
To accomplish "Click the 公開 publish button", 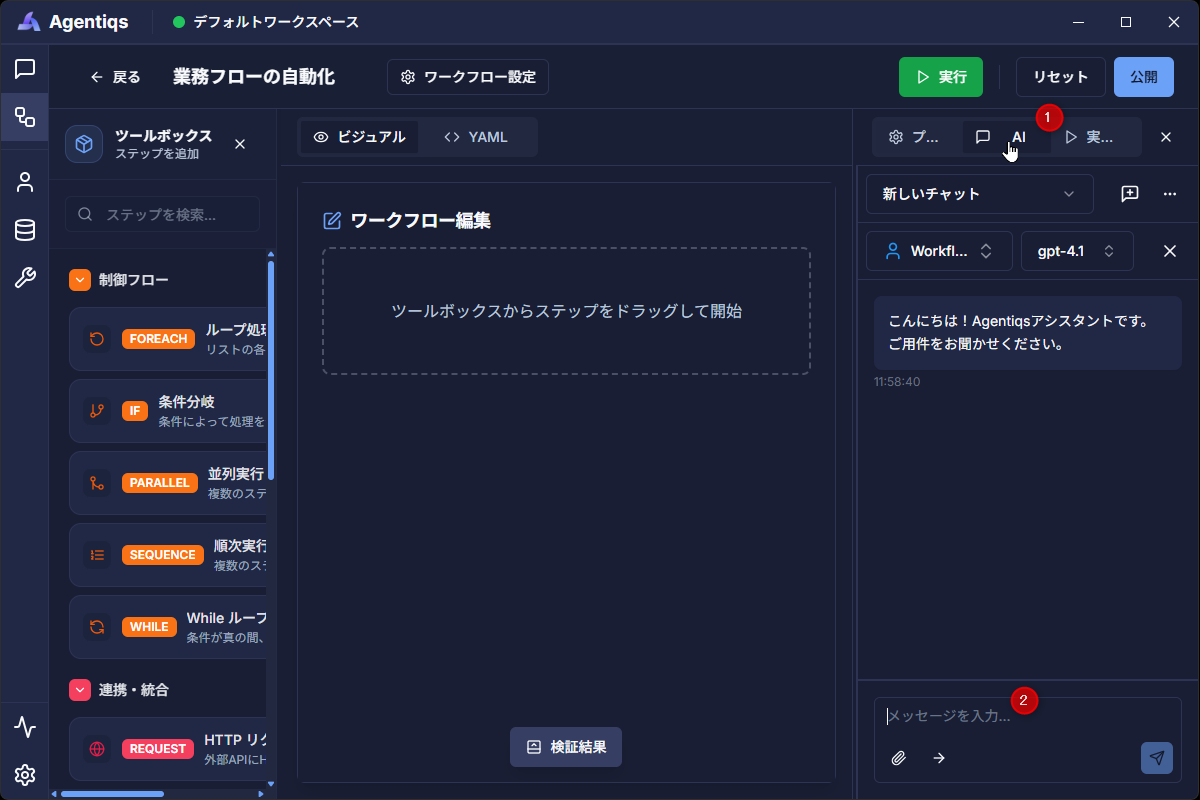I will (1143, 77).
